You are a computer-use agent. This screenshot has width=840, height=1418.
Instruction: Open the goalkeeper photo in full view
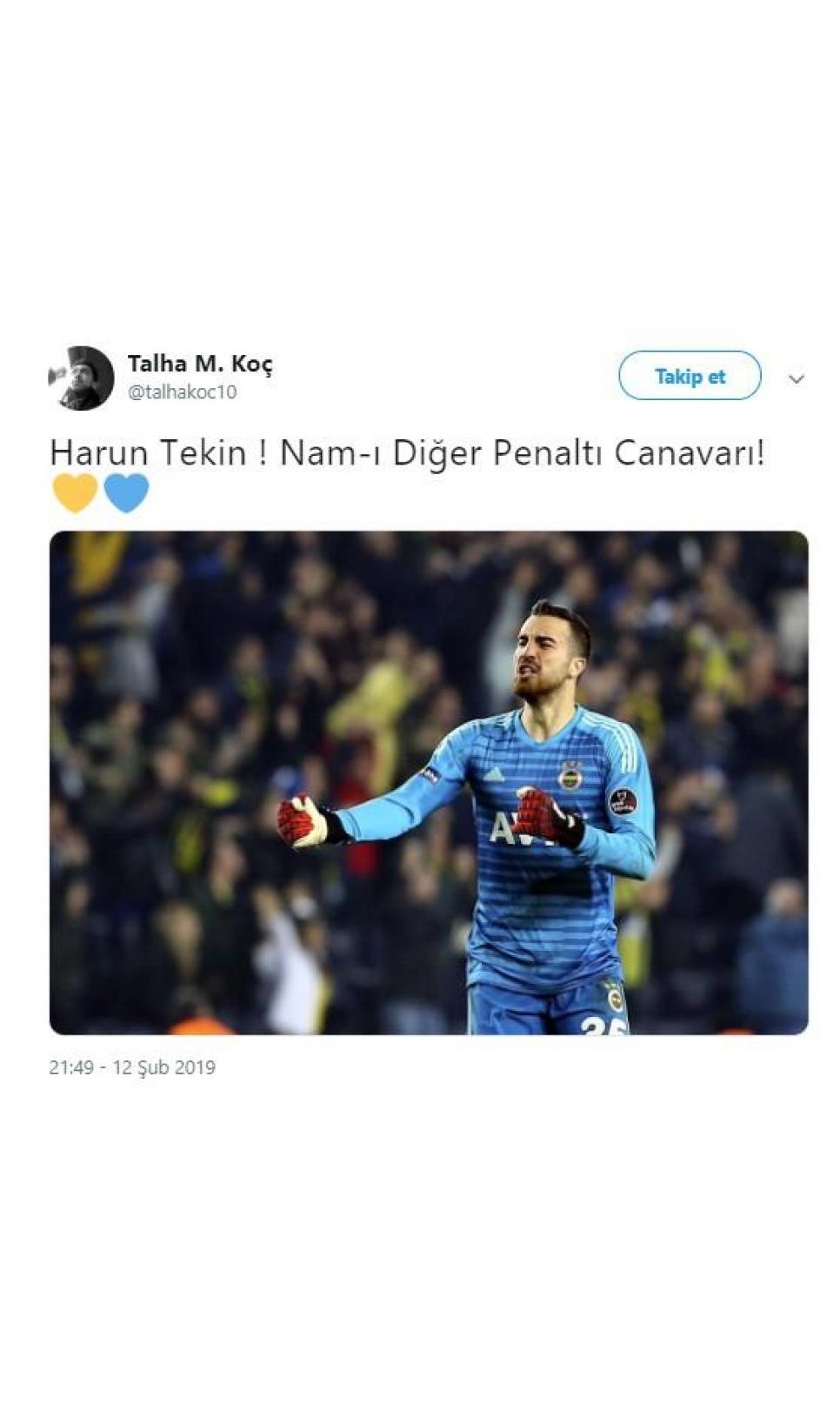[429, 783]
